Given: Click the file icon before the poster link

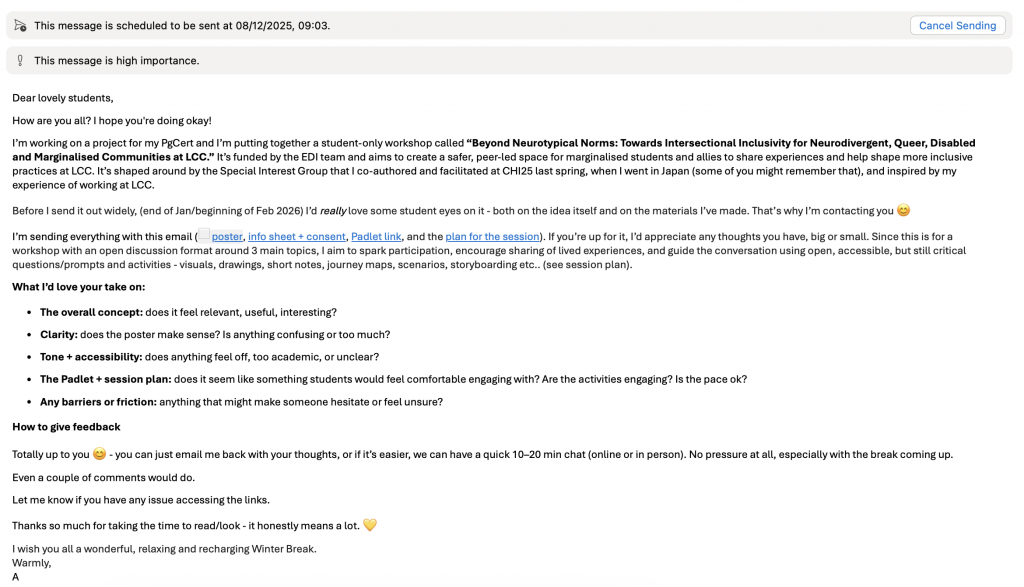Looking at the screenshot, I should pos(204,237).
